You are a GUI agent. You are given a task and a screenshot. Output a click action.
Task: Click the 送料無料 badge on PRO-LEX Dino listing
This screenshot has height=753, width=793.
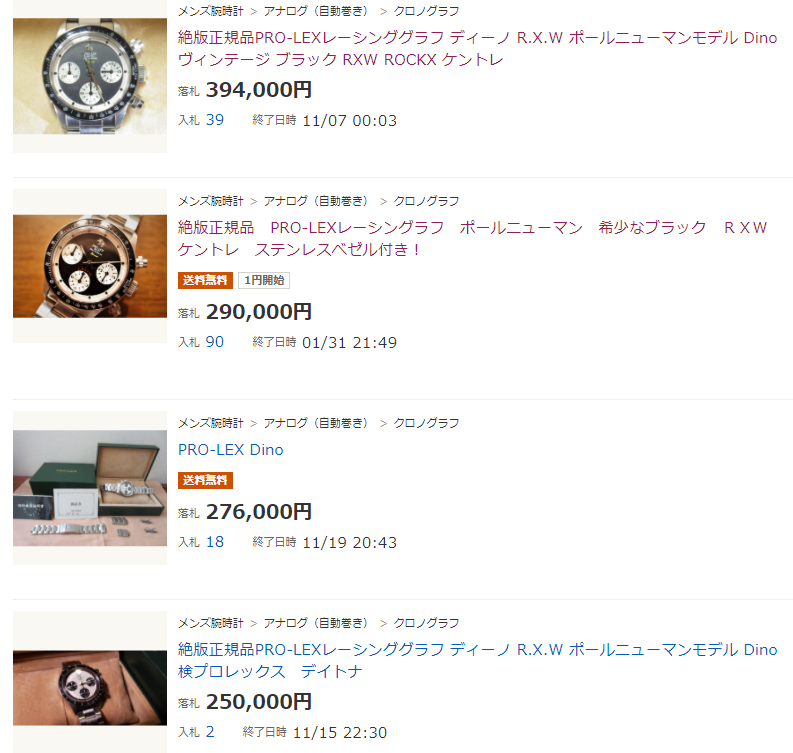point(205,480)
